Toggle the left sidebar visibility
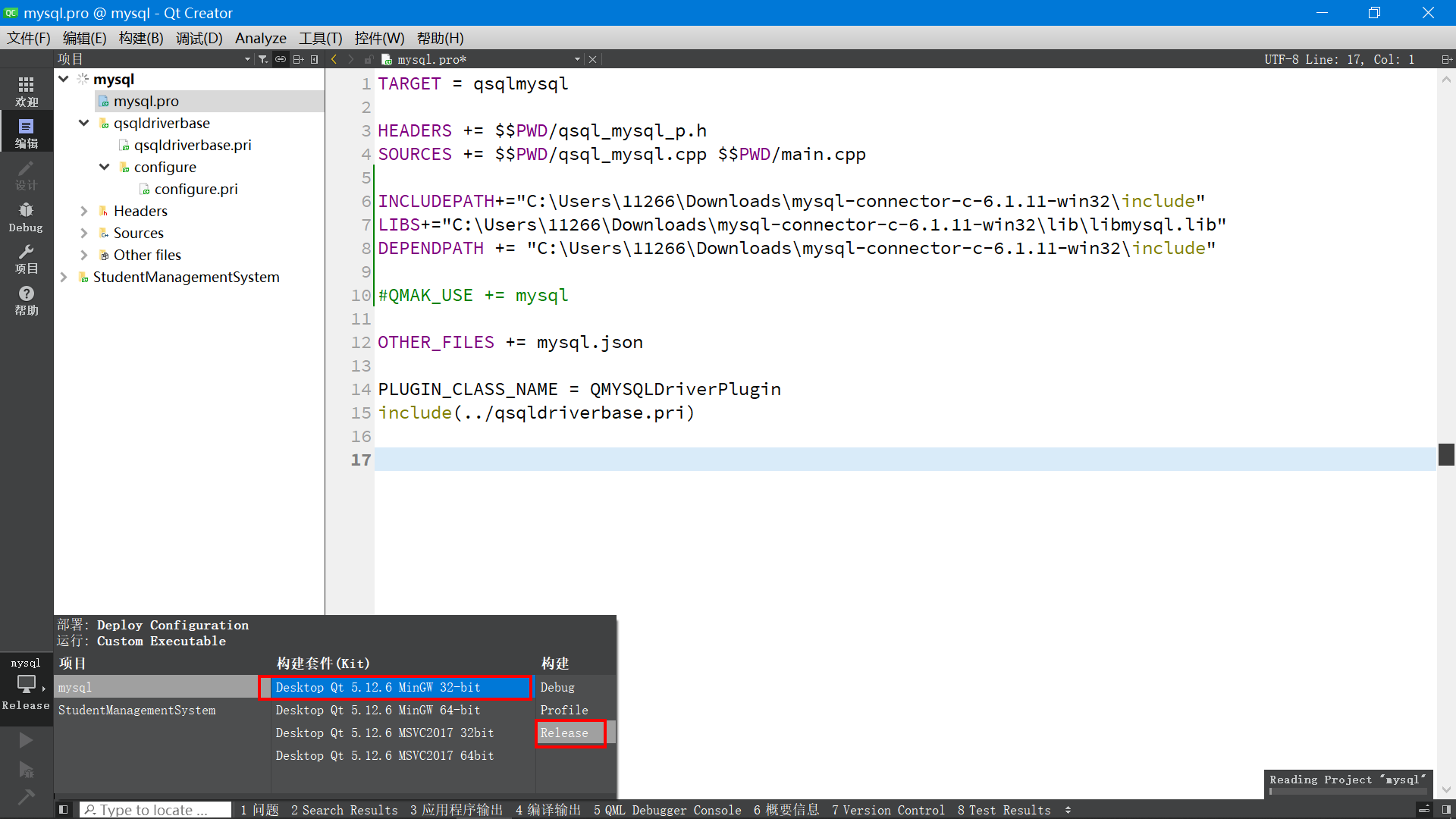Viewport: 1456px width, 819px height. click(x=64, y=810)
